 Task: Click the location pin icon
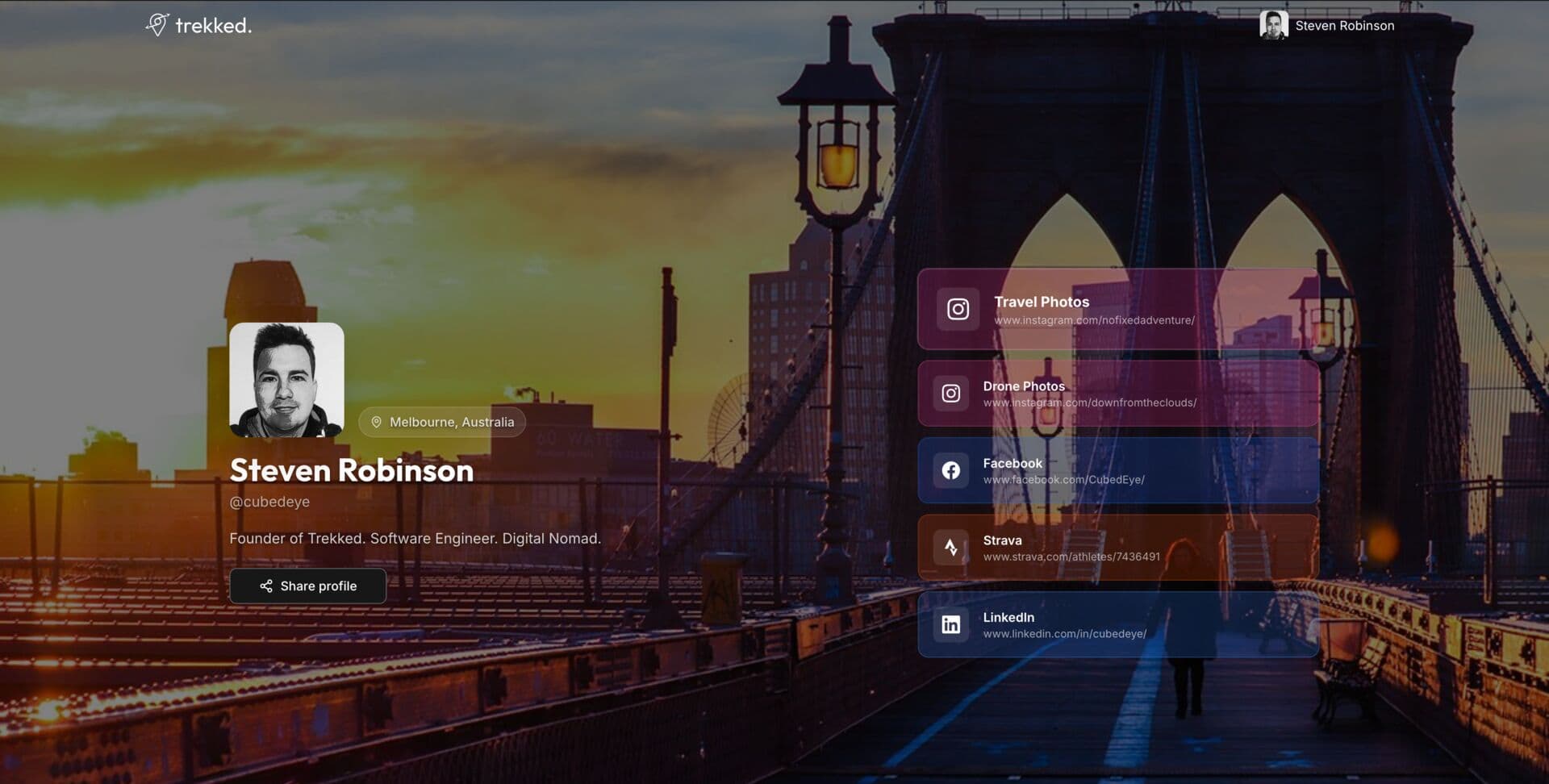(x=376, y=422)
